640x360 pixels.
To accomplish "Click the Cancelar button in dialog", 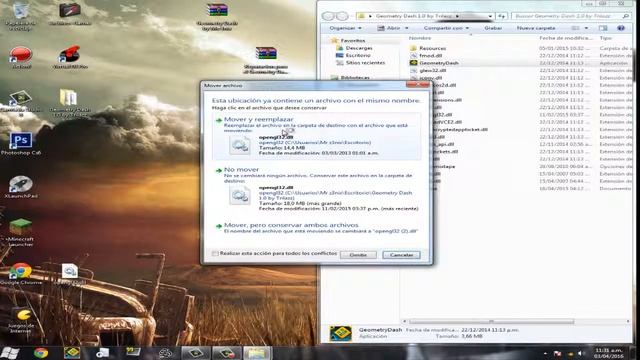I will pyautogui.click(x=401, y=255).
